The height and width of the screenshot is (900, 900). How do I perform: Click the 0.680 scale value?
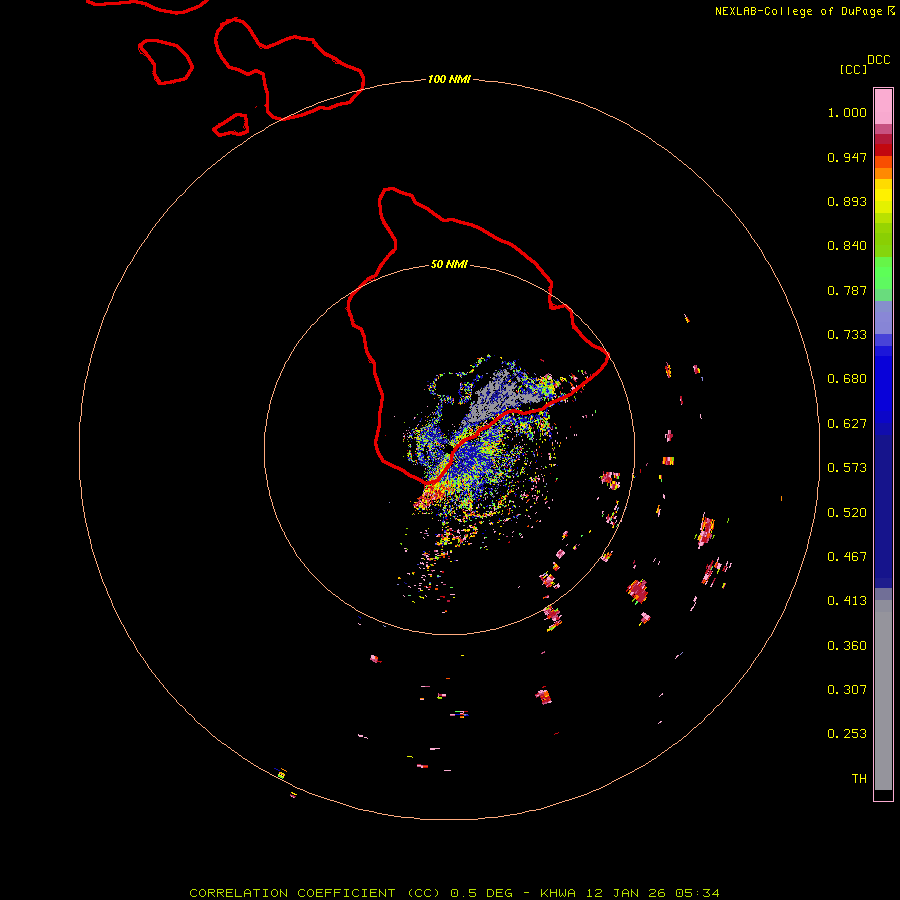[x=847, y=379]
